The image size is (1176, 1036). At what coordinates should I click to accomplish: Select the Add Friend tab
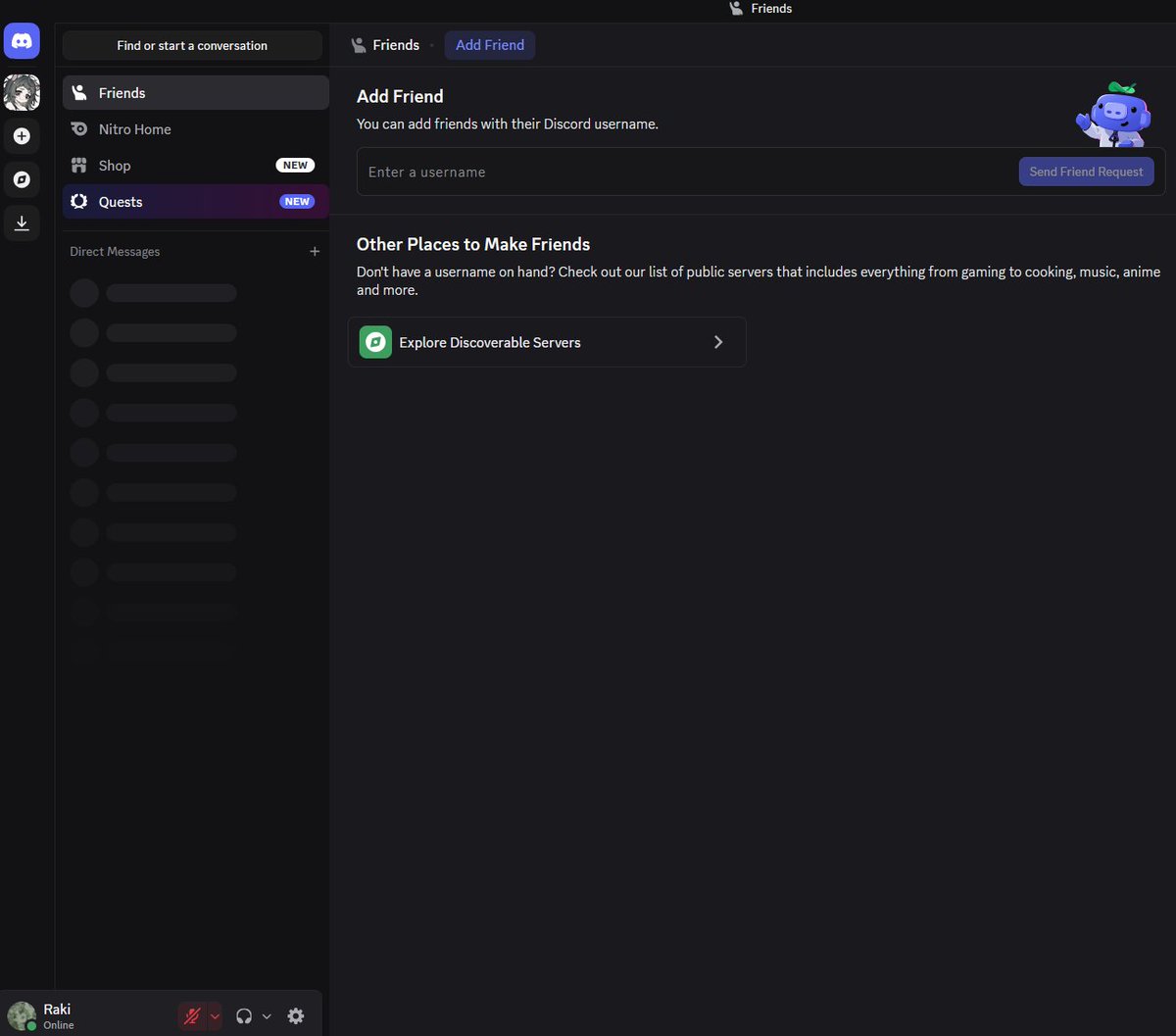click(x=490, y=45)
